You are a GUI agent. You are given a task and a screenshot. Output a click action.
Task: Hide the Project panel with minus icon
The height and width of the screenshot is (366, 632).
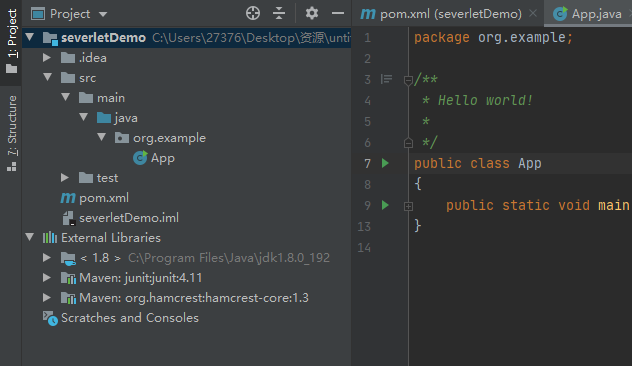tap(338, 13)
